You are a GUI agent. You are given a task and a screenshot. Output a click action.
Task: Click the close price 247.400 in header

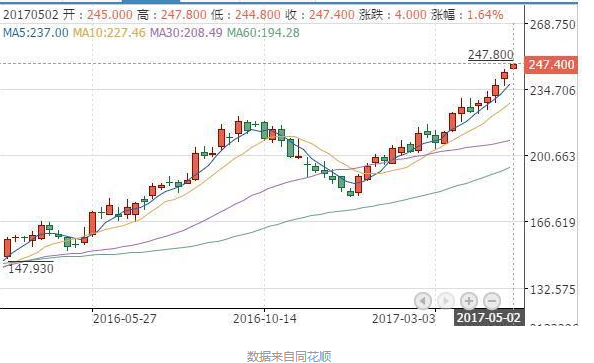click(x=332, y=15)
